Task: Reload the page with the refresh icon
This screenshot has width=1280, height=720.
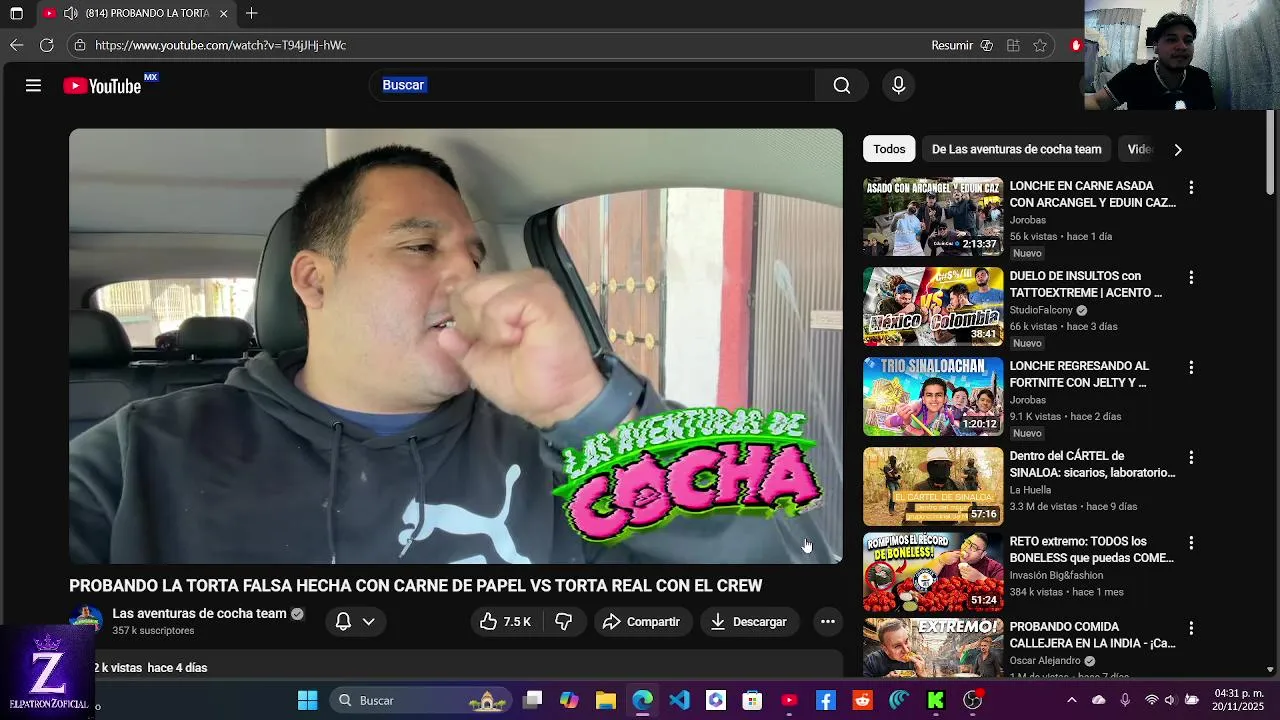Action: [x=47, y=45]
